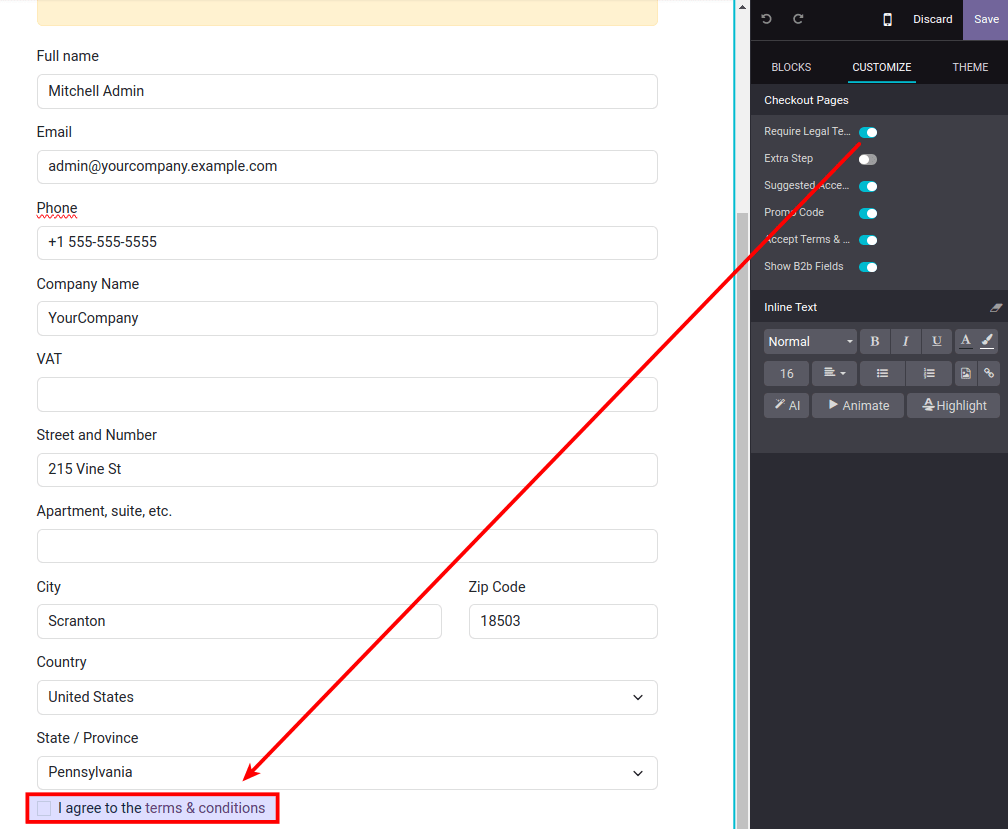Enable Extra Step switch
This screenshot has width=1008, height=829.
[x=868, y=159]
